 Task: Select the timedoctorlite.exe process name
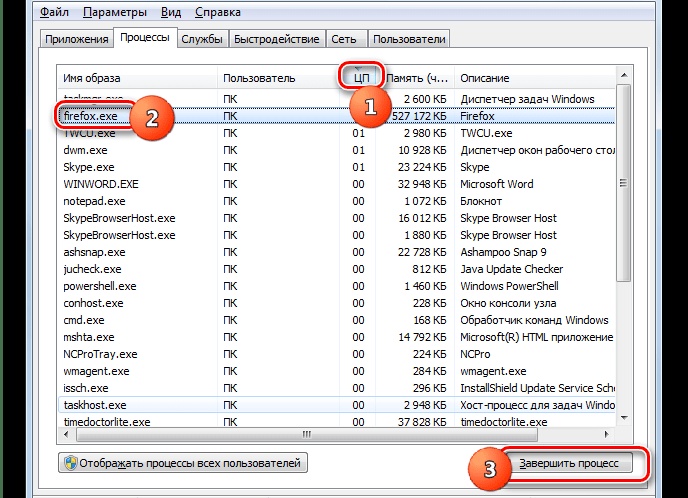[107, 423]
